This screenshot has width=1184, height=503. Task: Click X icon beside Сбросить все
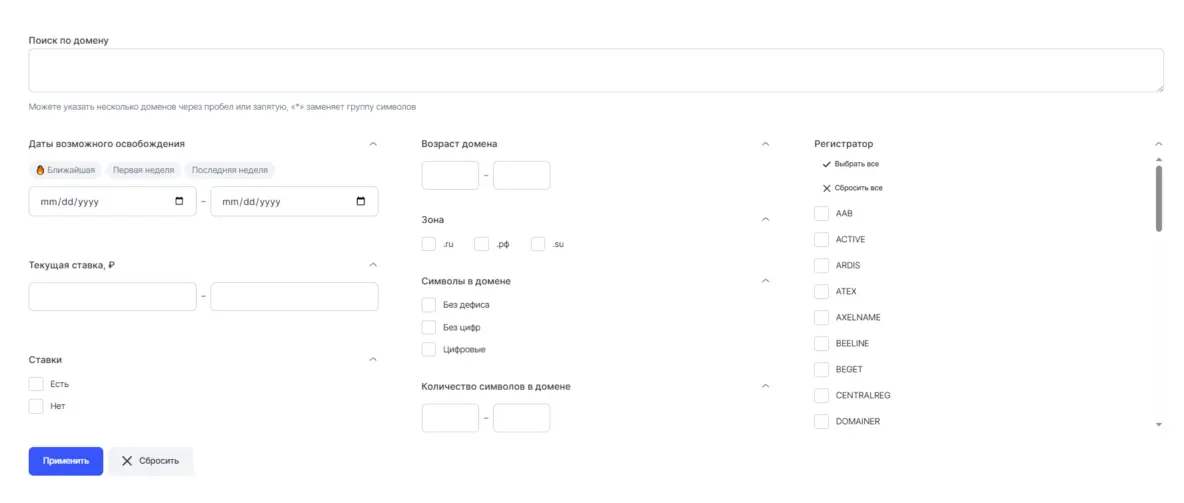tap(827, 188)
